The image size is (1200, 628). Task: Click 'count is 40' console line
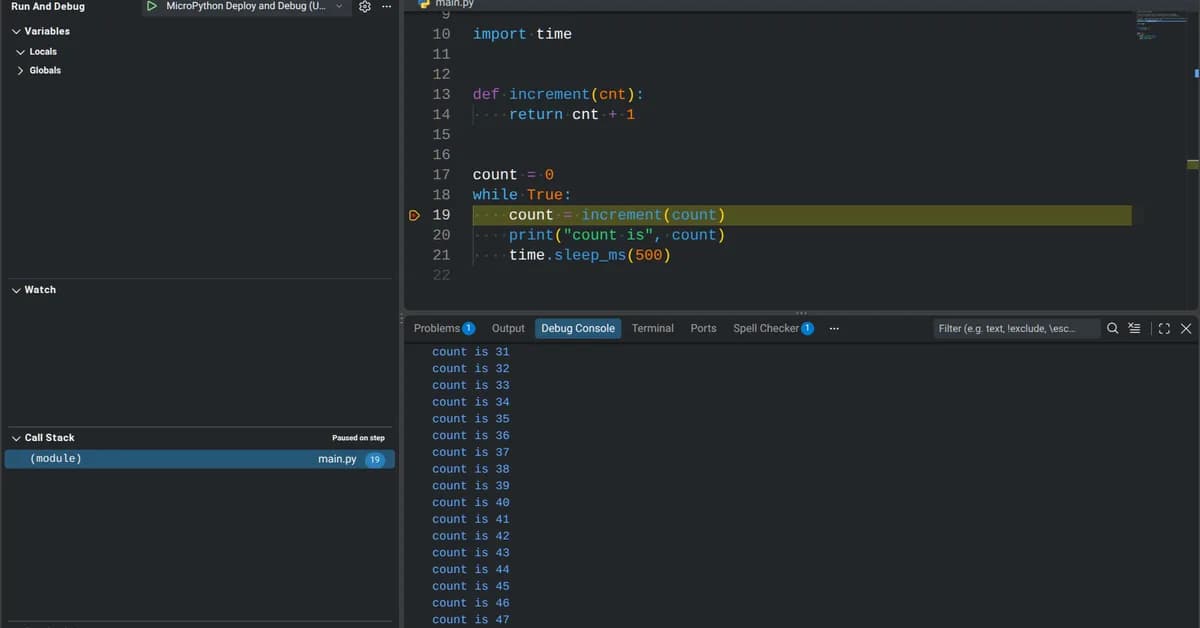(470, 502)
